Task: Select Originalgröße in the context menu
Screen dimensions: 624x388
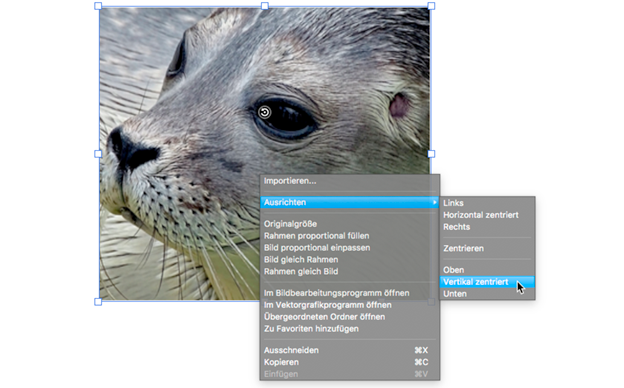Action: (x=350, y=224)
